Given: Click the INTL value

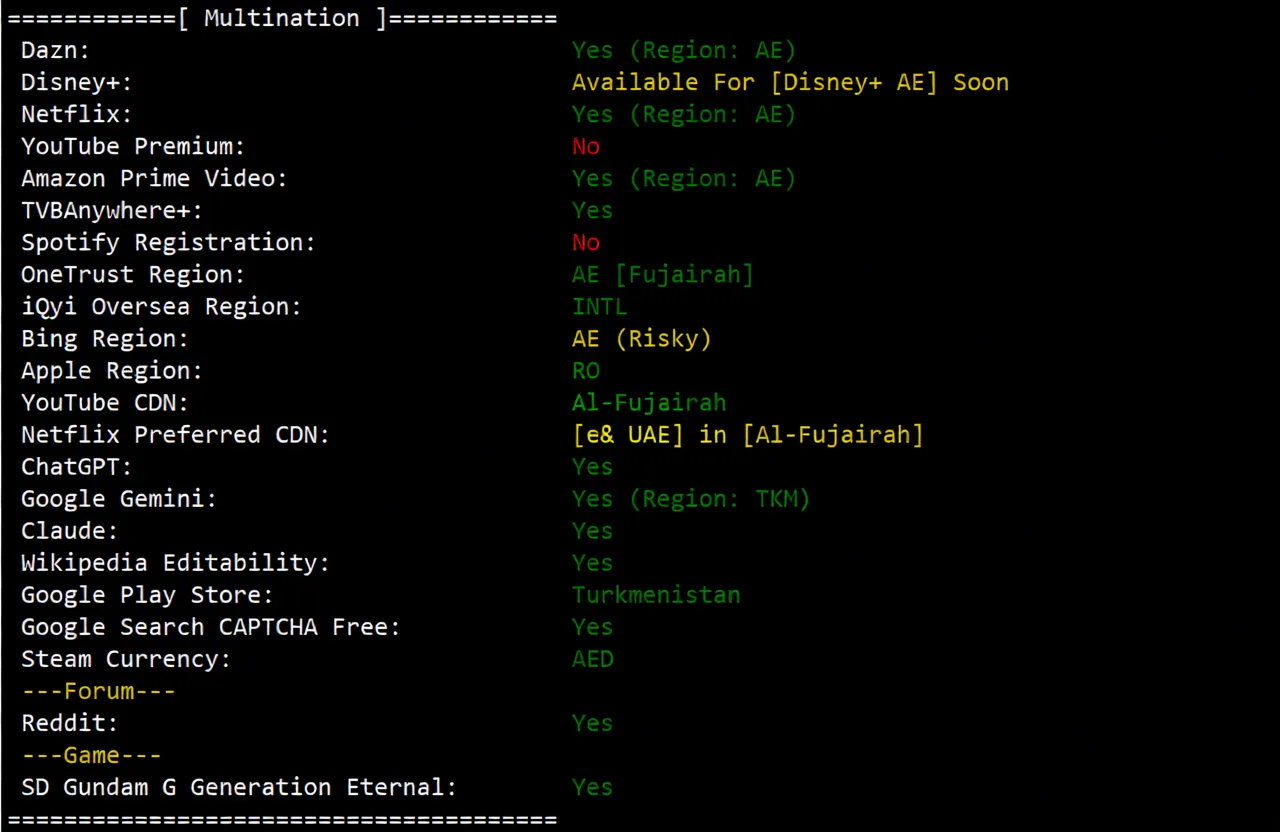Looking at the screenshot, I should pos(600,306).
